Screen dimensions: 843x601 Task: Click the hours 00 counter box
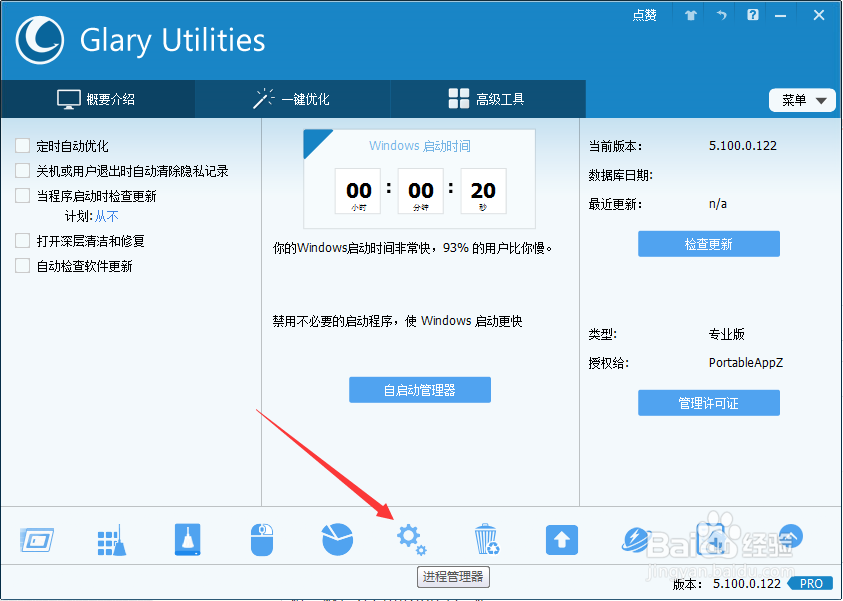point(358,191)
